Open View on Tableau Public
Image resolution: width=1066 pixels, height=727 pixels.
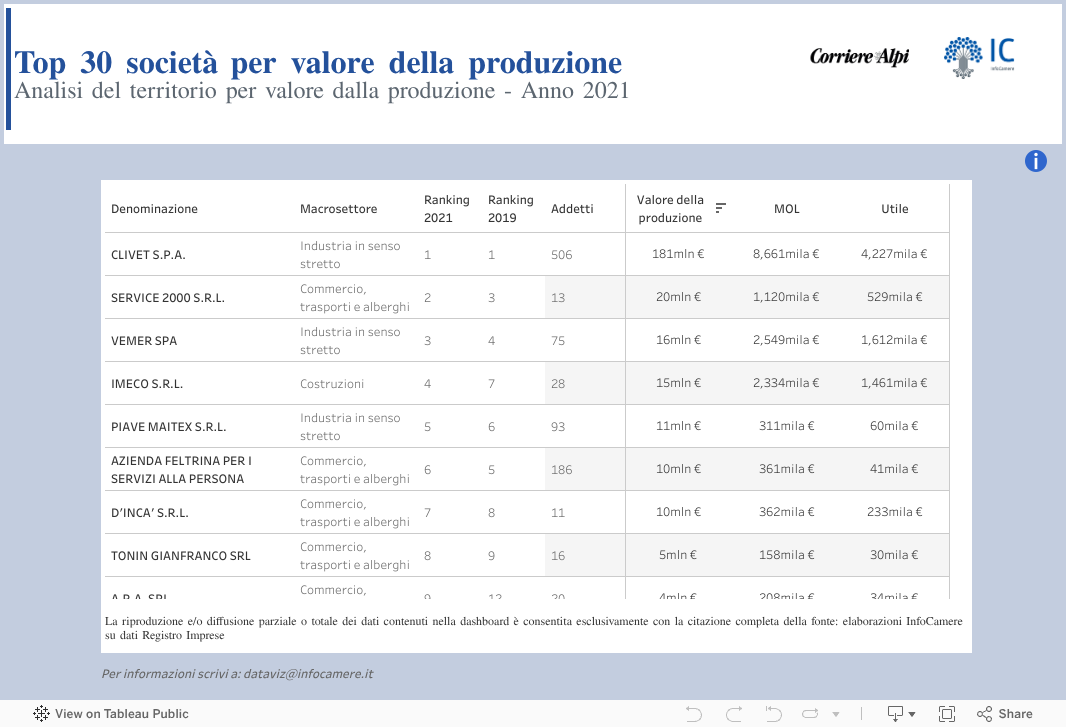(121, 714)
